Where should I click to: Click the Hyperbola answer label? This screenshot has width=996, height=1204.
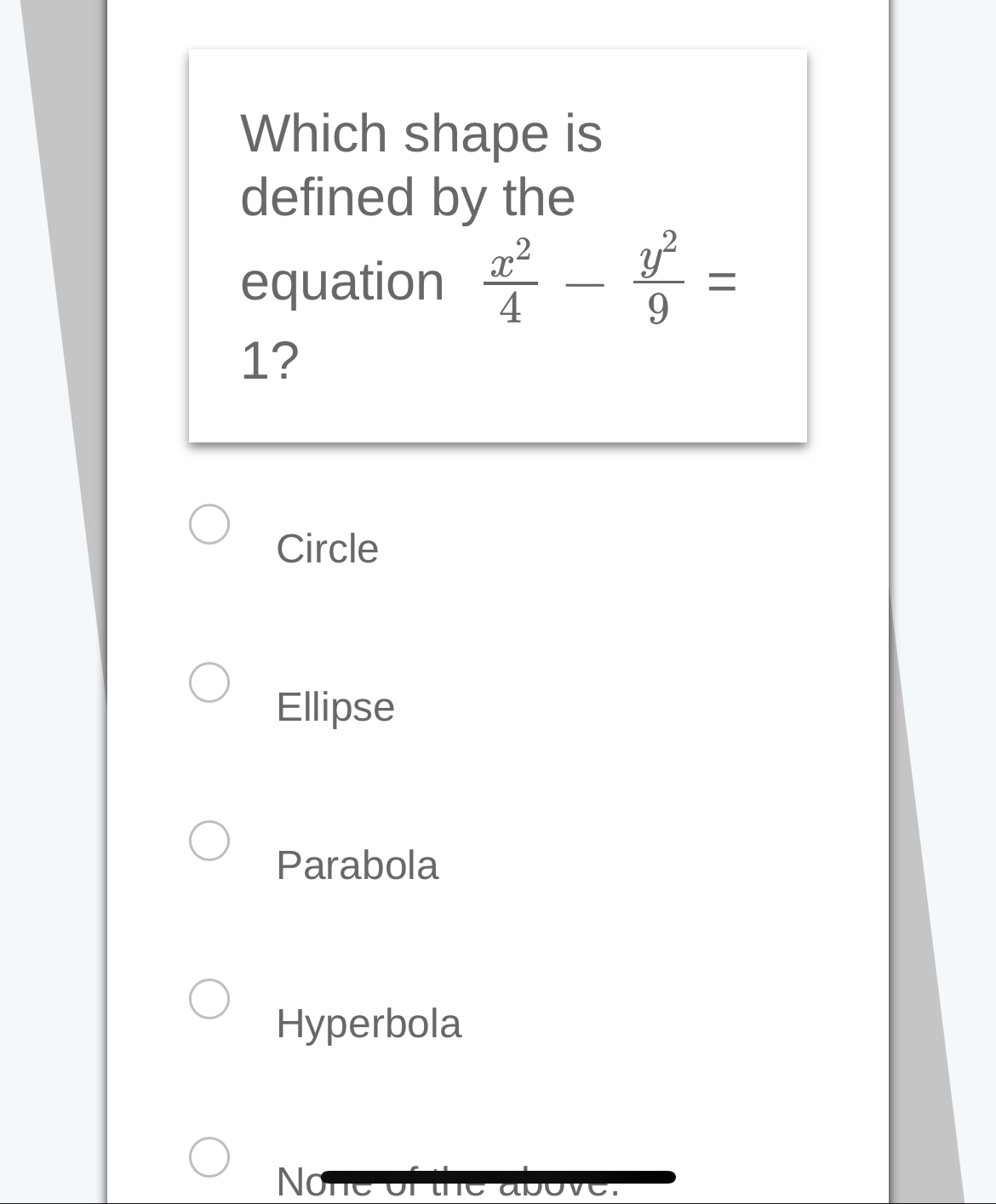[x=369, y=1024]
